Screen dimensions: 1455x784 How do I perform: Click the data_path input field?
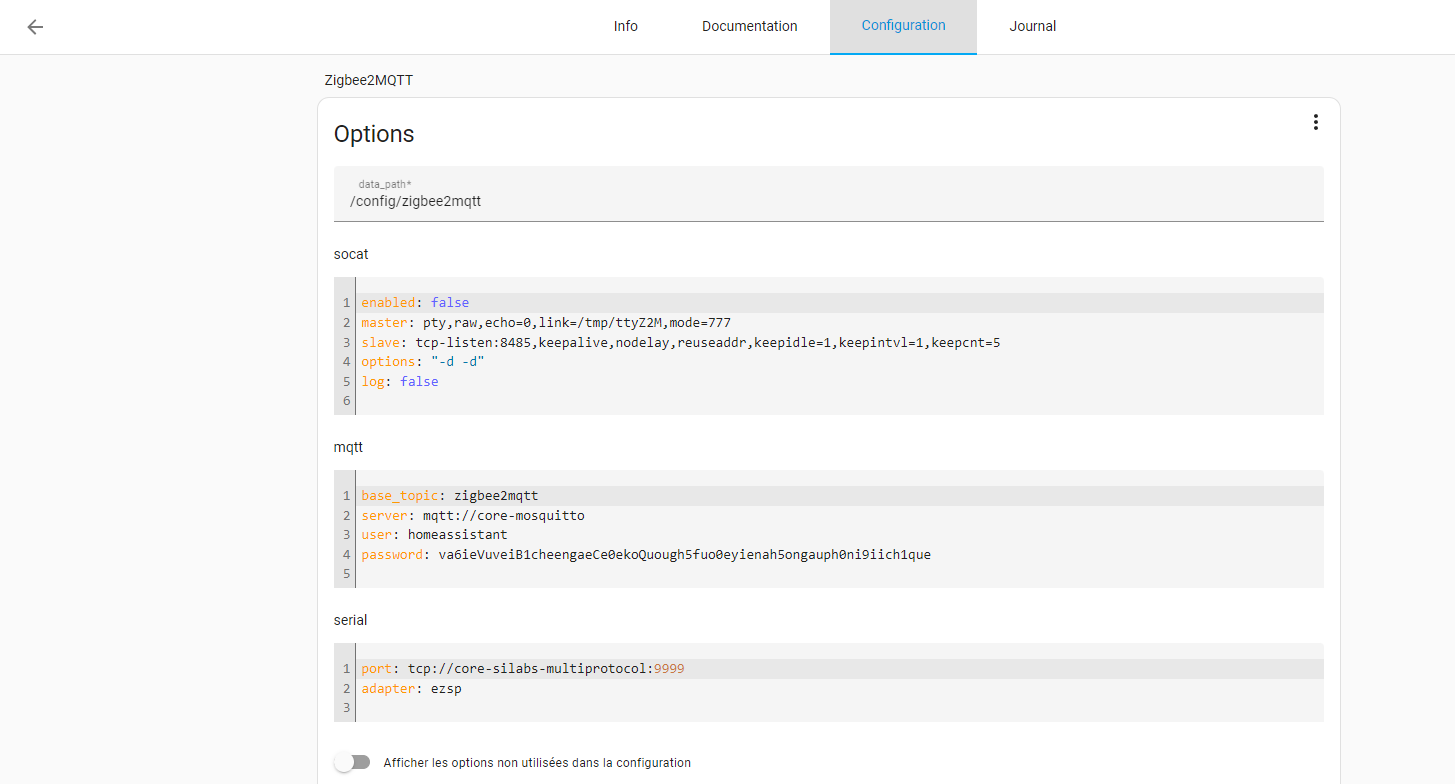[828, 201]
